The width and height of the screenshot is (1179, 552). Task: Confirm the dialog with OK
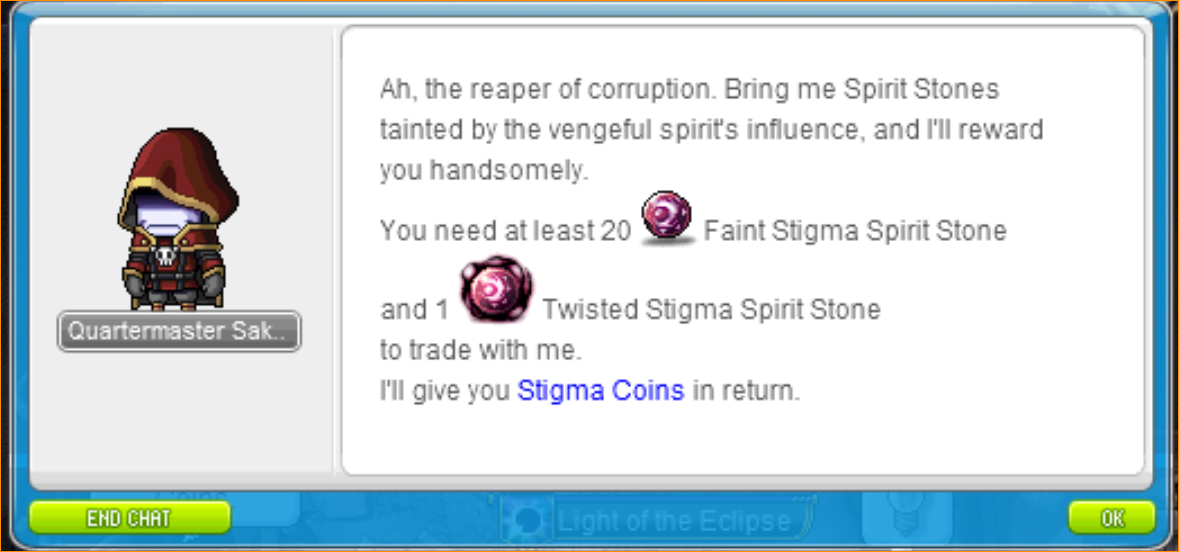coord(1111,517)
